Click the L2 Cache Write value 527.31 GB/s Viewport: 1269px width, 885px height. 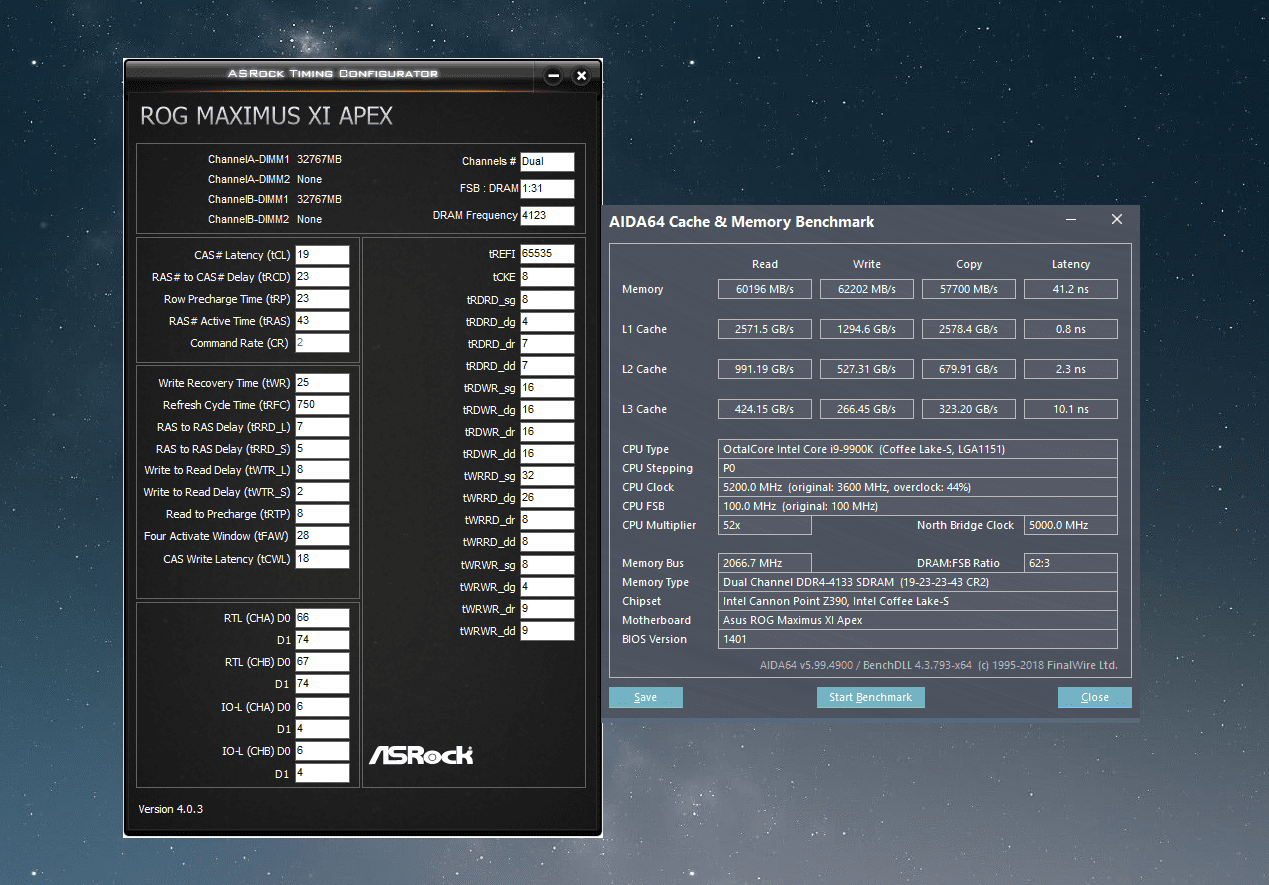(867, 369)
